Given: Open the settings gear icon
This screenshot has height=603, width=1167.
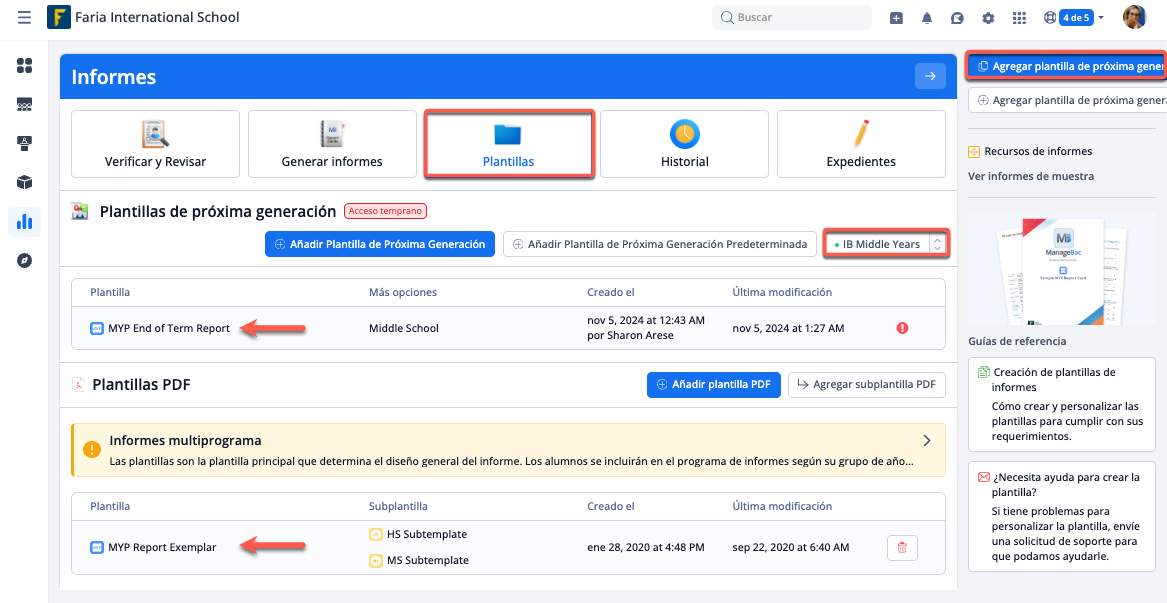Looking at the screenshot, I should tap(988, 18).
